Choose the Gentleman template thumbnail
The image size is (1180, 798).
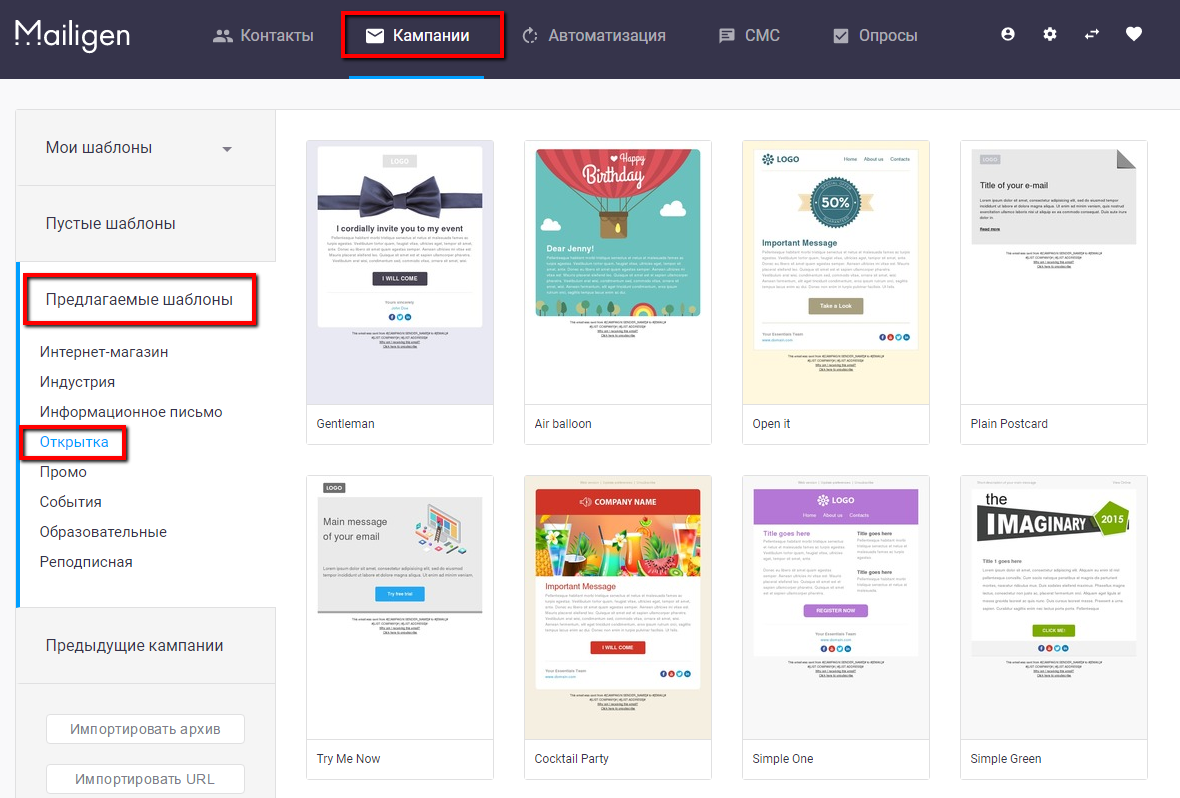point(399,272)
